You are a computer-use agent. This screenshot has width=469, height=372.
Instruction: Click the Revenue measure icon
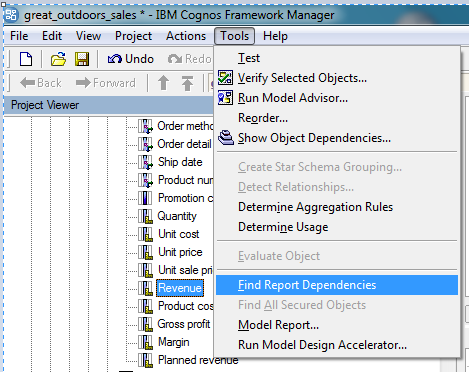145,288
